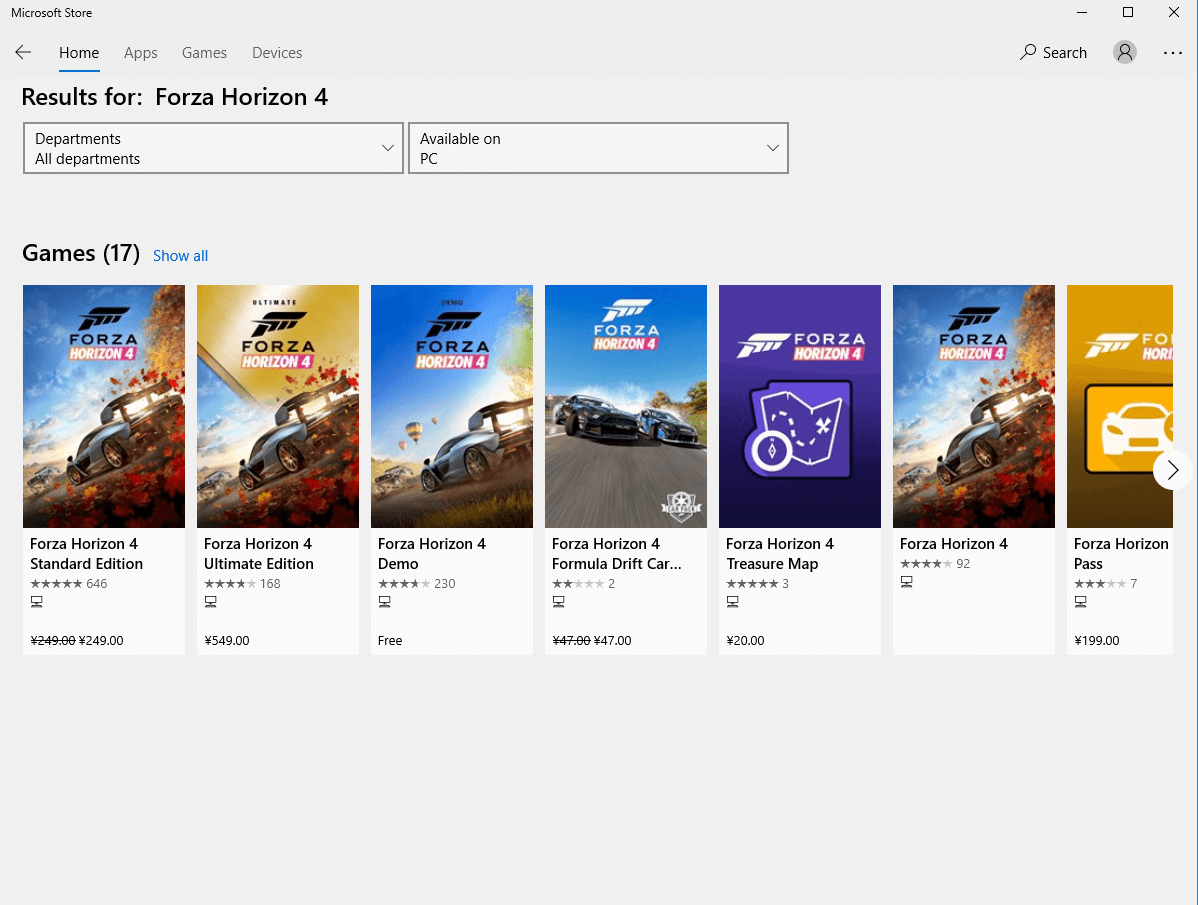Switch to the Games tab
The width and height of the screenshot is (1198, 905).
204,53
